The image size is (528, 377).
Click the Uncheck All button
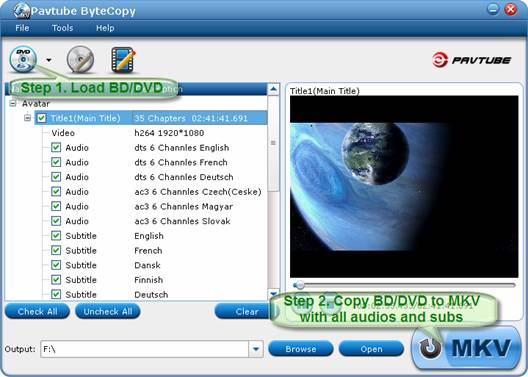pyautogui.click(x=108, y=311)
